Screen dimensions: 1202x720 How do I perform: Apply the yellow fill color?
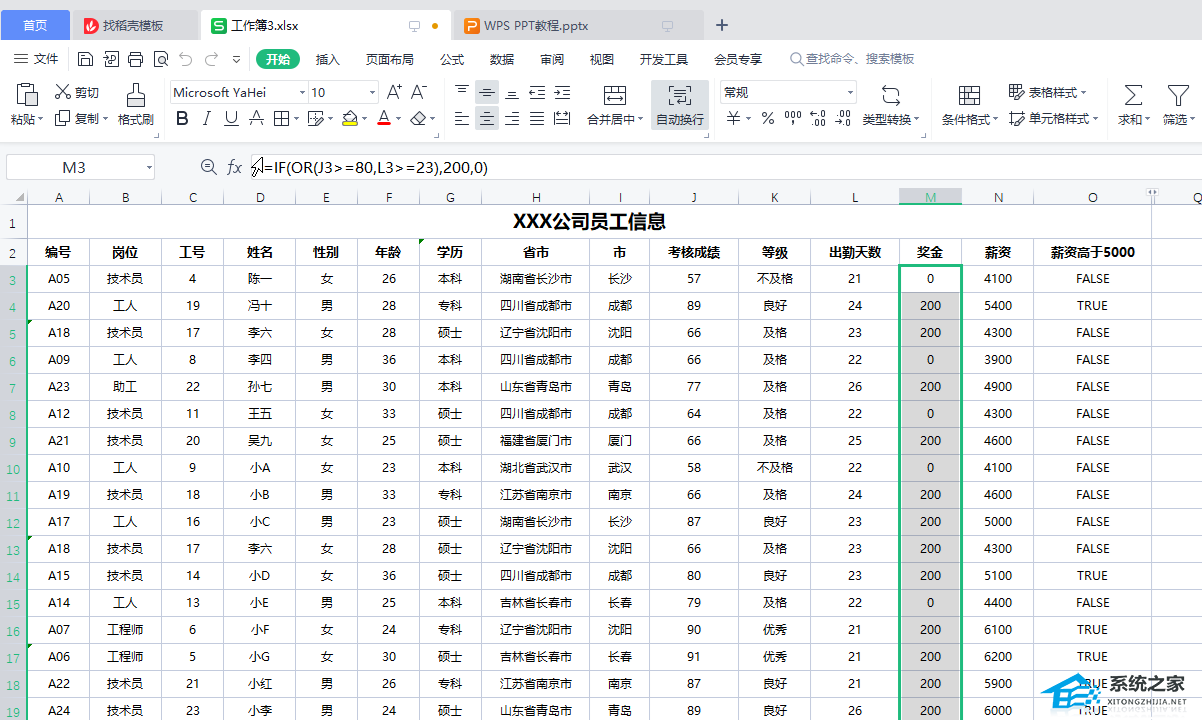[x=349, y=119]
